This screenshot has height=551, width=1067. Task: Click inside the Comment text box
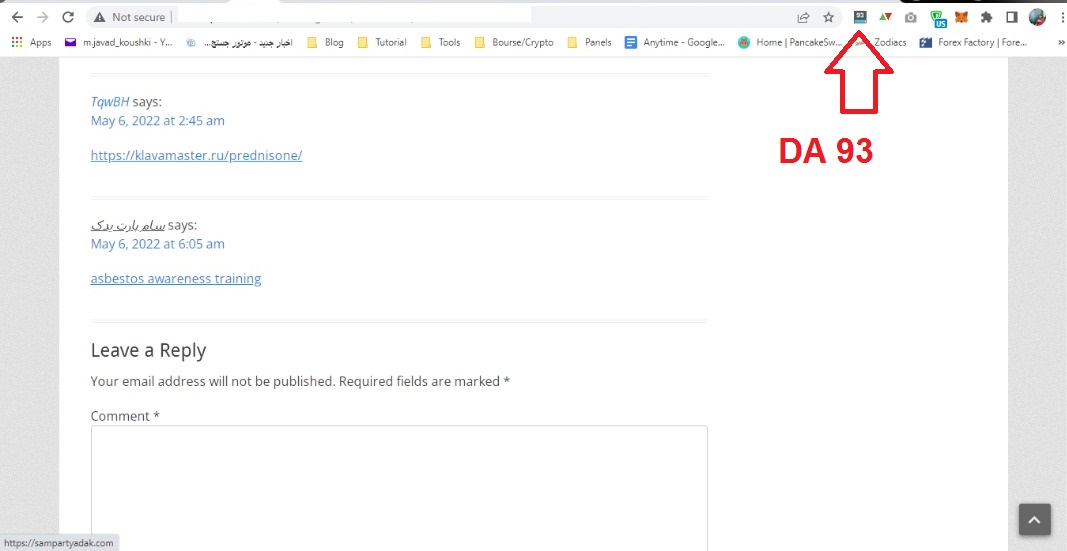coord(399,485)
